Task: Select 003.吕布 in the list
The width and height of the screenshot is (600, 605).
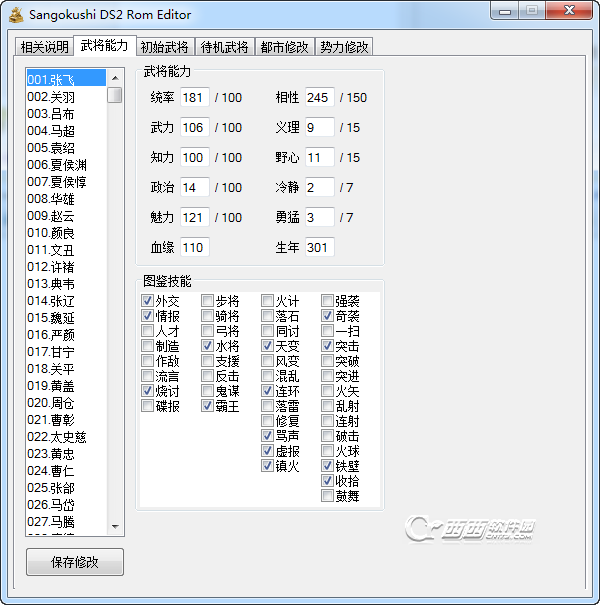Action: click(66, 114)
